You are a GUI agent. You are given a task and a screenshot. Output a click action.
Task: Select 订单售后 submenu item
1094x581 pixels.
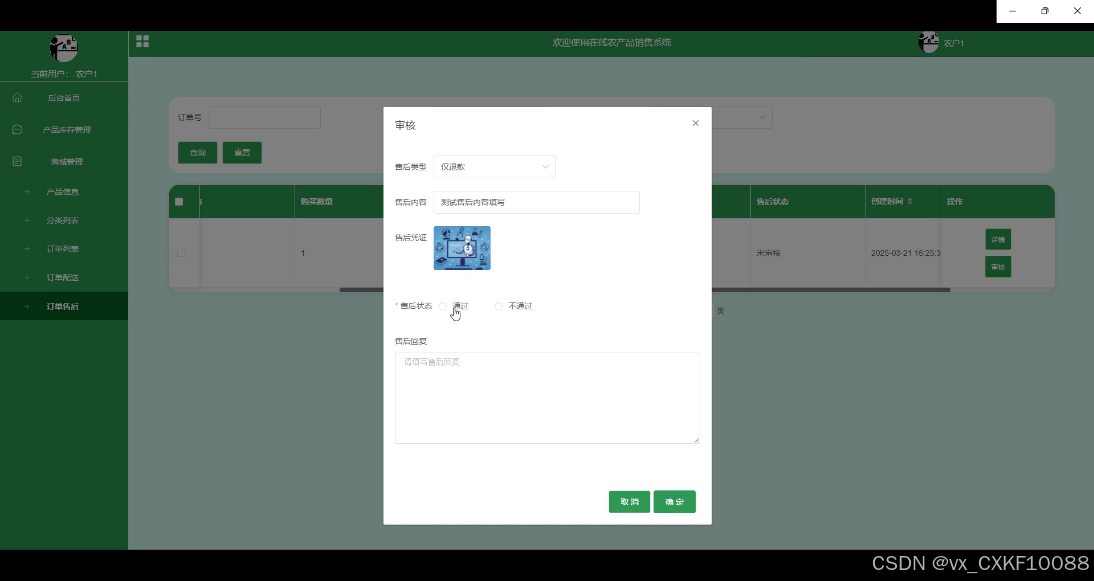point(63,306)
